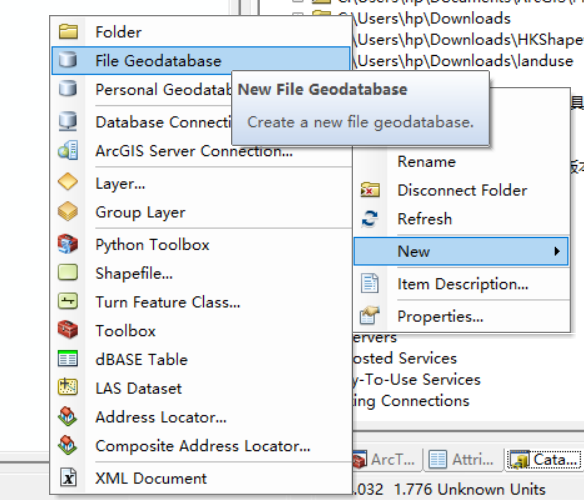Select Refresh in context menu
This screenshot has width=584, height=500.
coord(461,219)
